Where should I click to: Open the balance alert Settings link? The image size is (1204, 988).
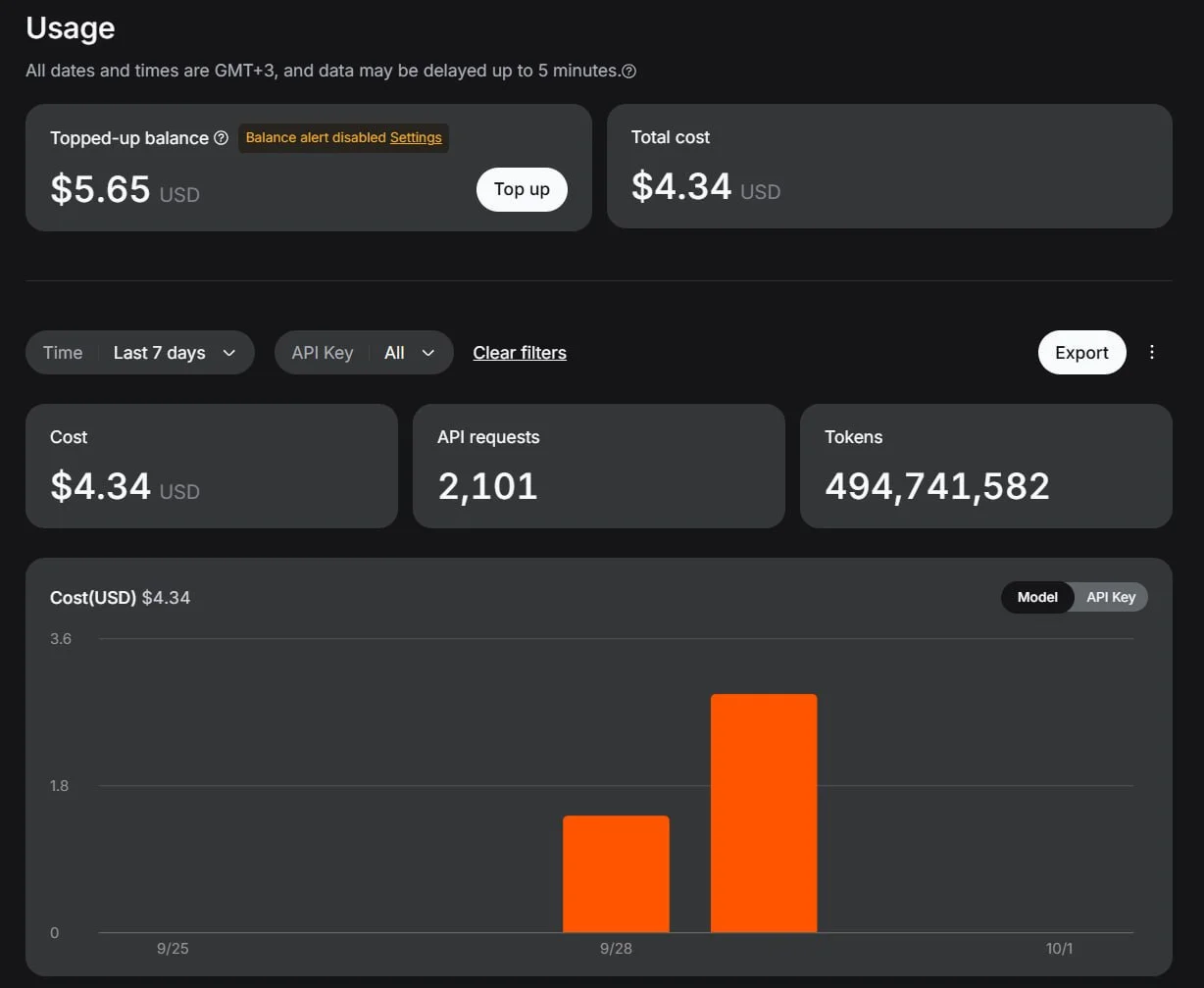click(x=416, y=137)
